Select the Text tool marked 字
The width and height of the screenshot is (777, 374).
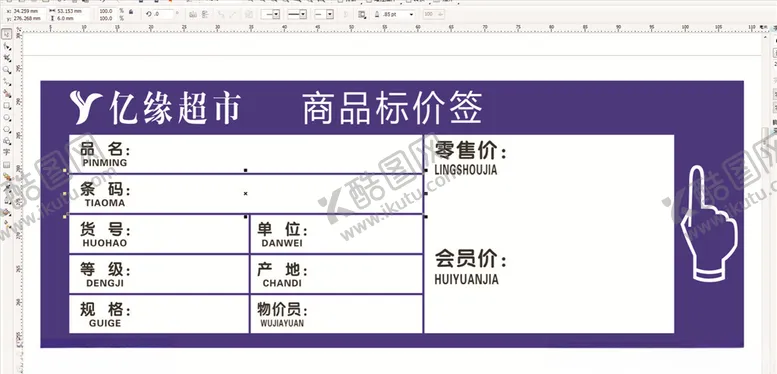(x=7, y=153)
